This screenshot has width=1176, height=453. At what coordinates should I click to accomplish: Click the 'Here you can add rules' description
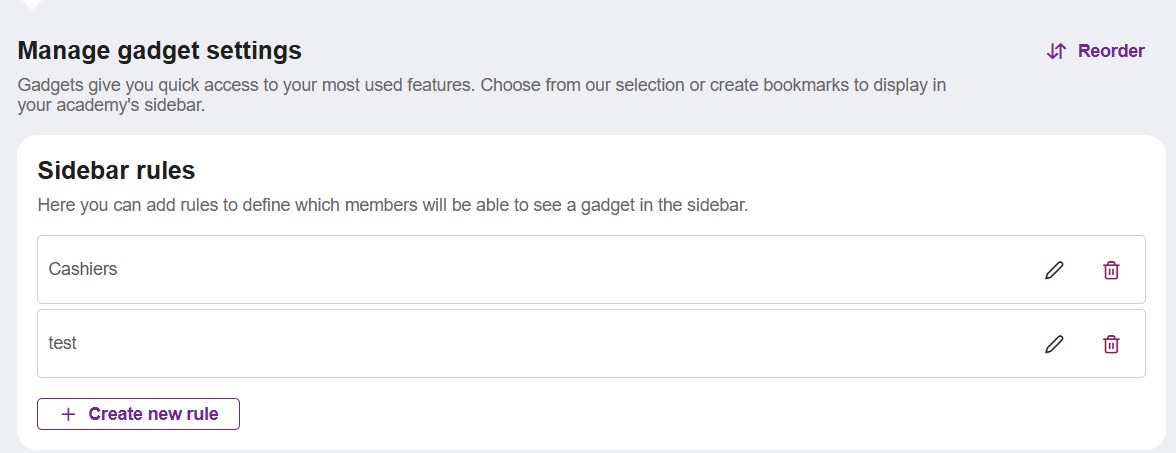pos(393,205)
